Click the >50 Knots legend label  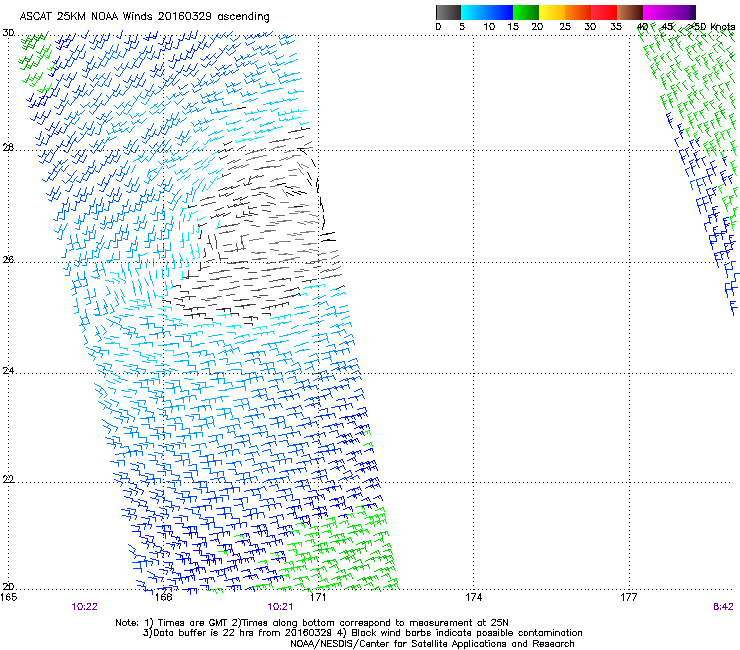711,27
